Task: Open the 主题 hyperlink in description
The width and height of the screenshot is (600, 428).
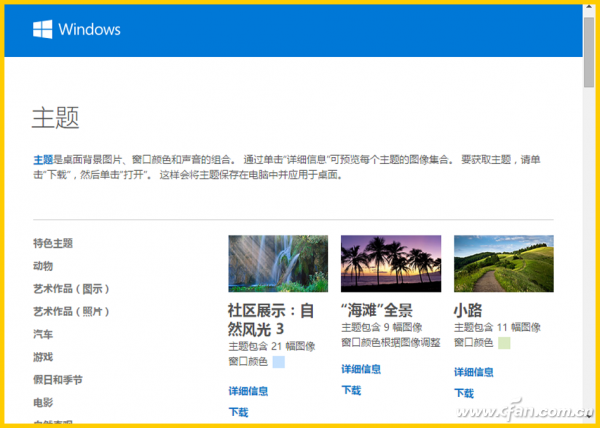Action: (x=43, y=159)
